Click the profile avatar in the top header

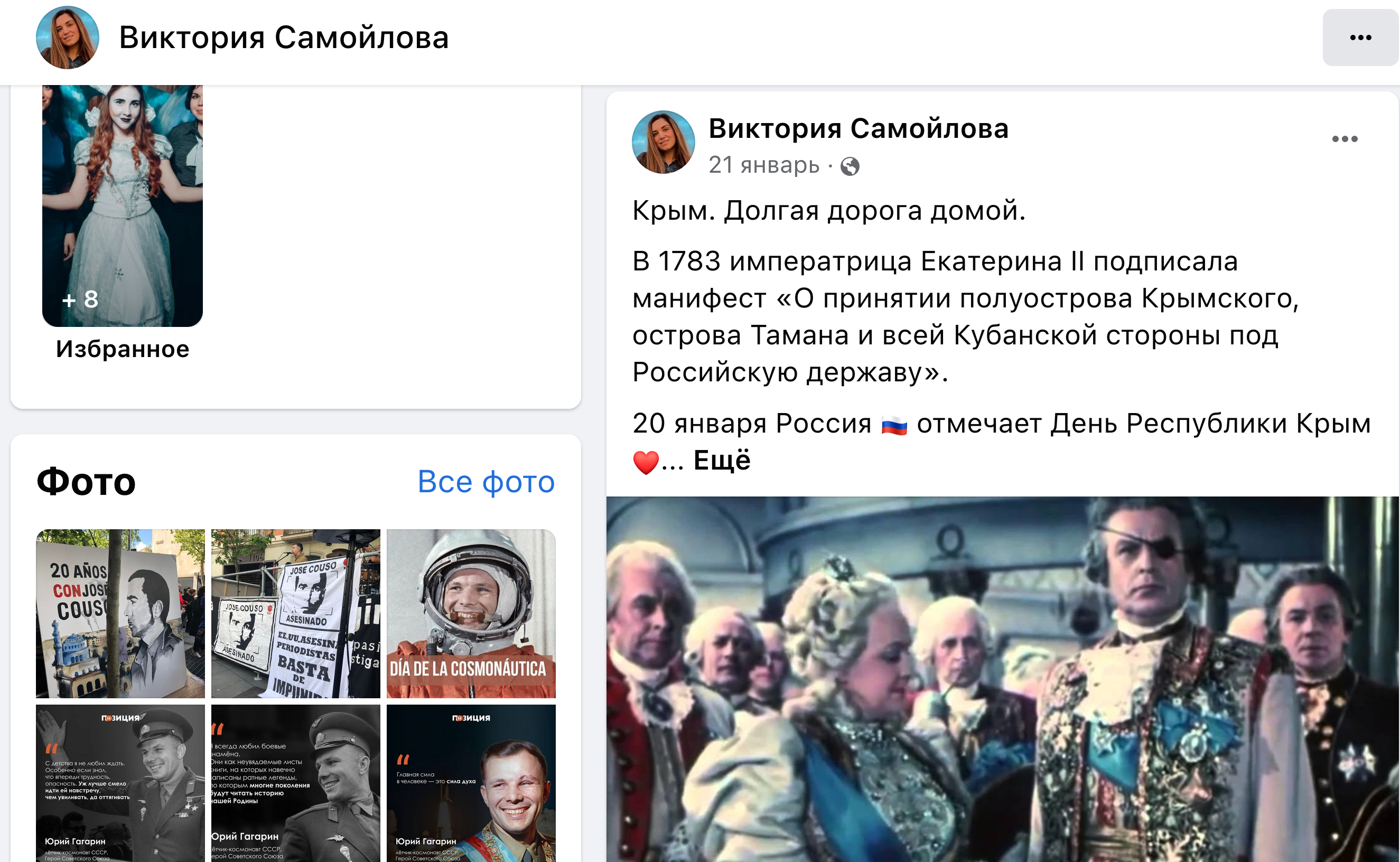[67, 38]
